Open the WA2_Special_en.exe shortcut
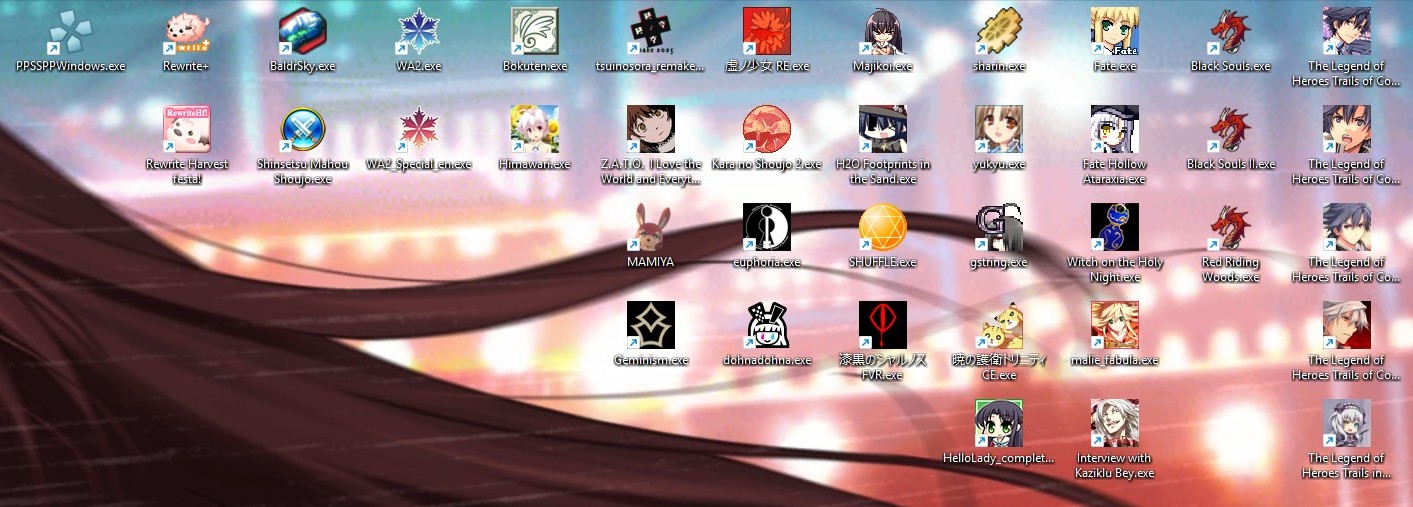1413x507 pixels. coord(419,130)
